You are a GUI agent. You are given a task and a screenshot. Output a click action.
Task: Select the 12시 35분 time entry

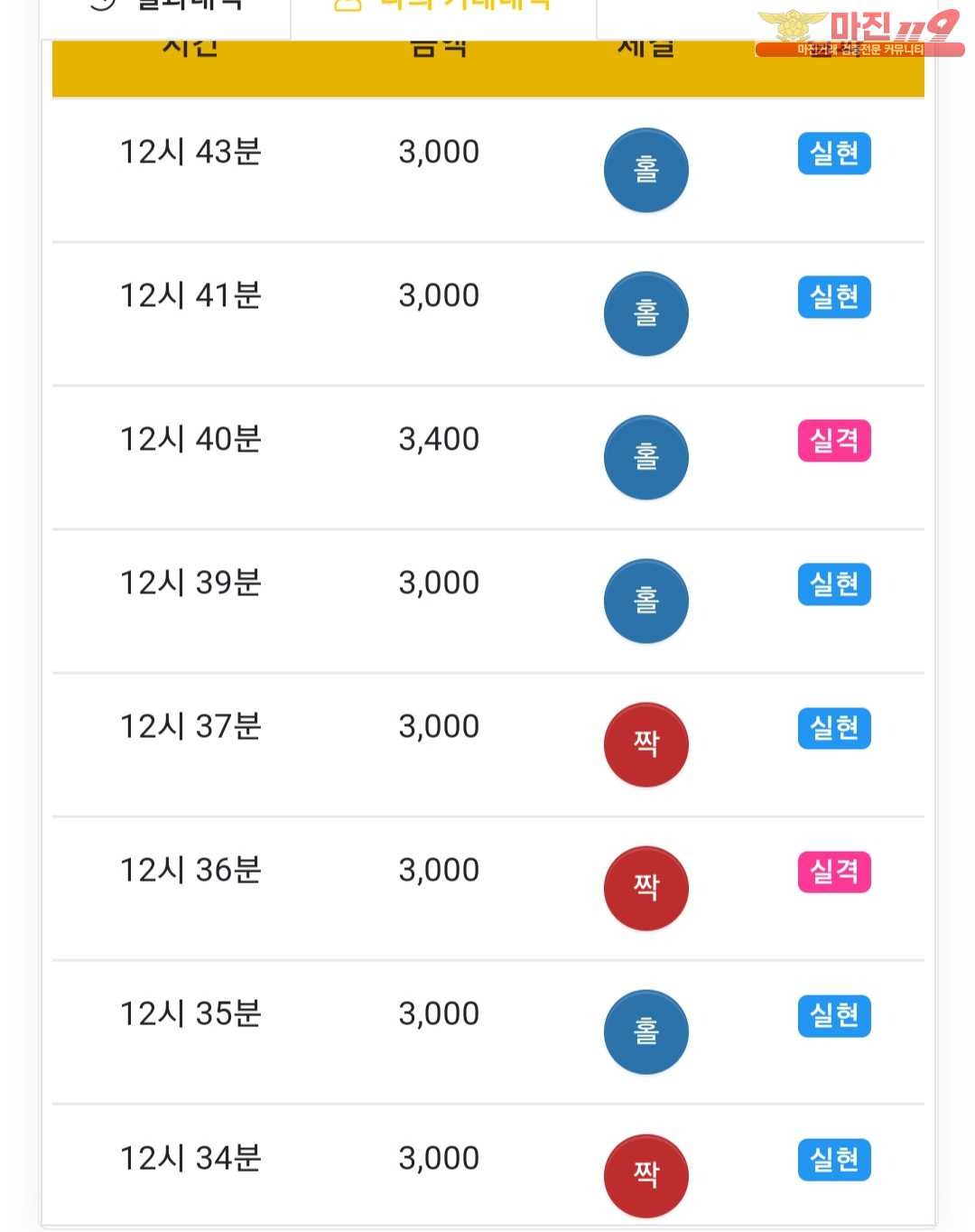point(190,1014)
